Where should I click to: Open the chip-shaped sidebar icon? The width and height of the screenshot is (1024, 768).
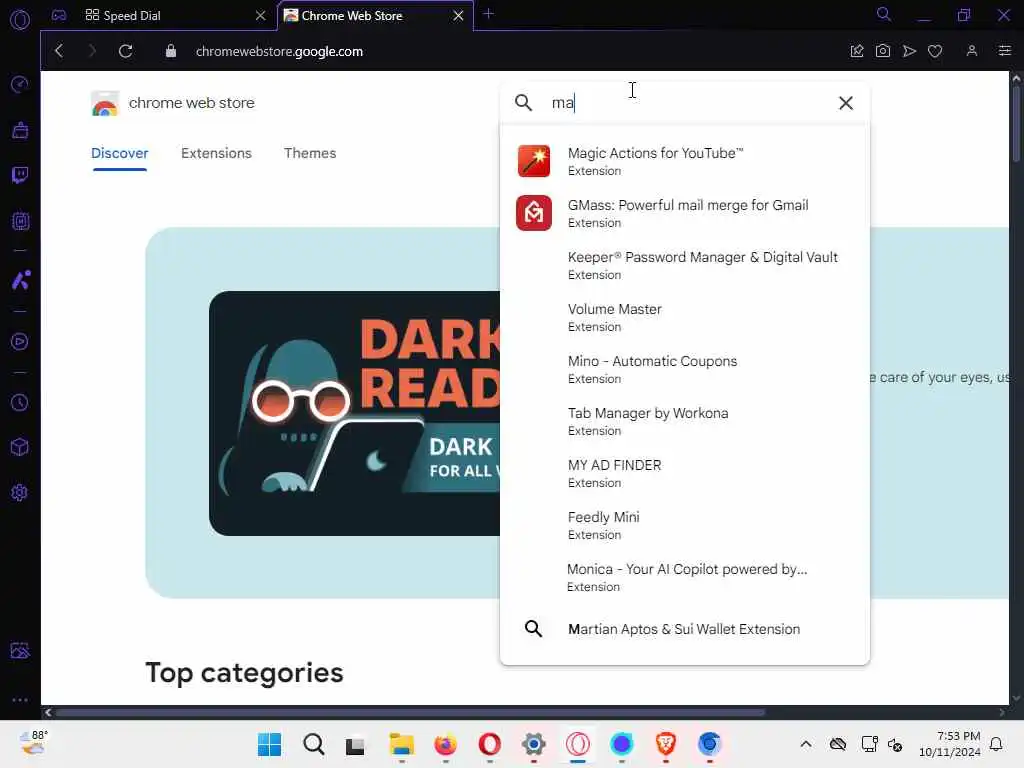point(20,221)
